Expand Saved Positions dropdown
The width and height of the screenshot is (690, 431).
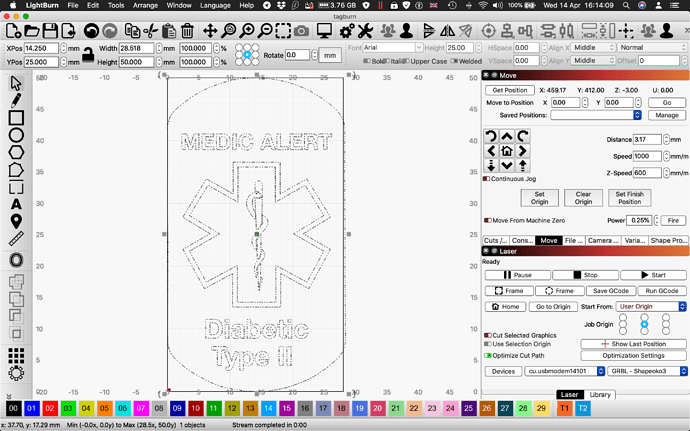(596, 115)
